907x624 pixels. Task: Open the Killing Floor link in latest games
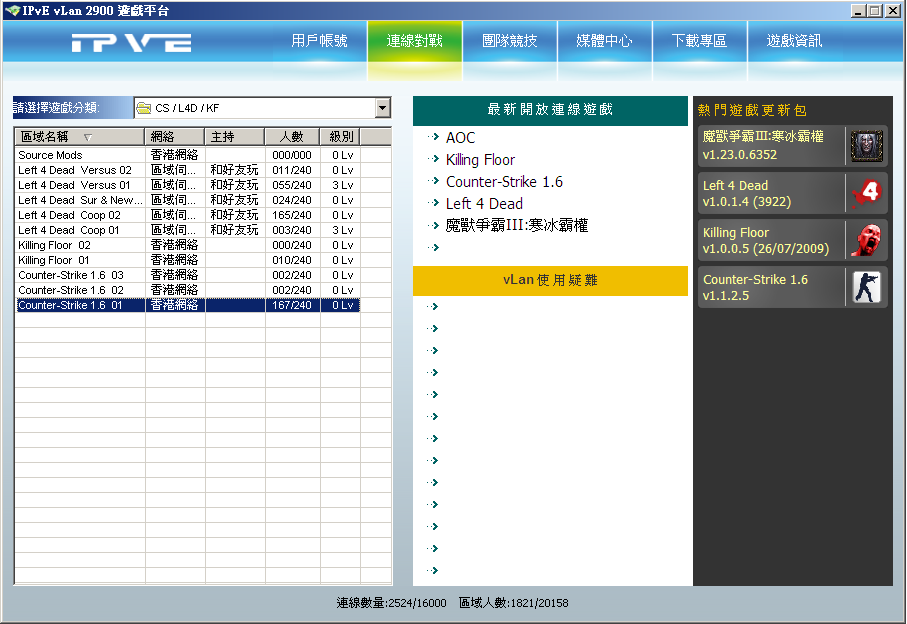tap(480, 160)
